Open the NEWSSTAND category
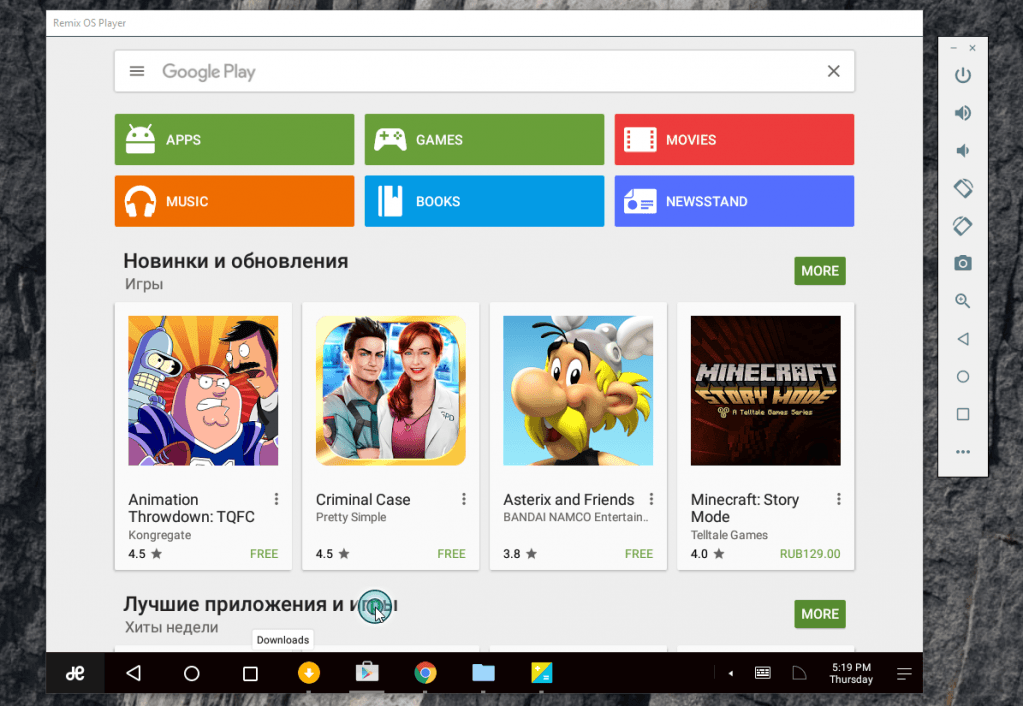The height and width of the screenshot is (706, 1023). click(x=734, y=201)
